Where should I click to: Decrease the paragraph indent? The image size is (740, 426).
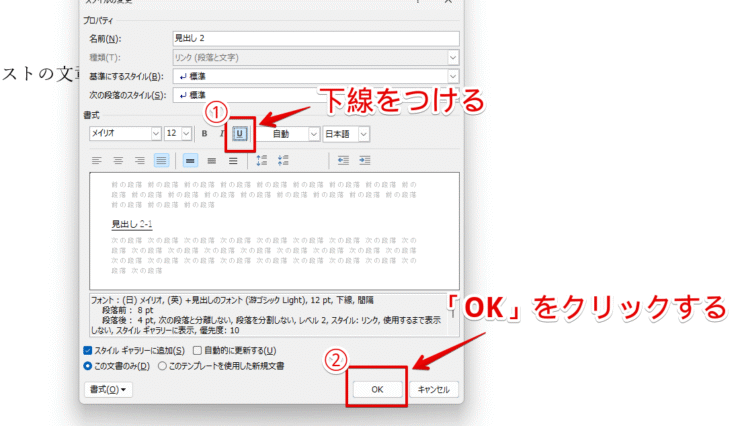tap(343, 161)
